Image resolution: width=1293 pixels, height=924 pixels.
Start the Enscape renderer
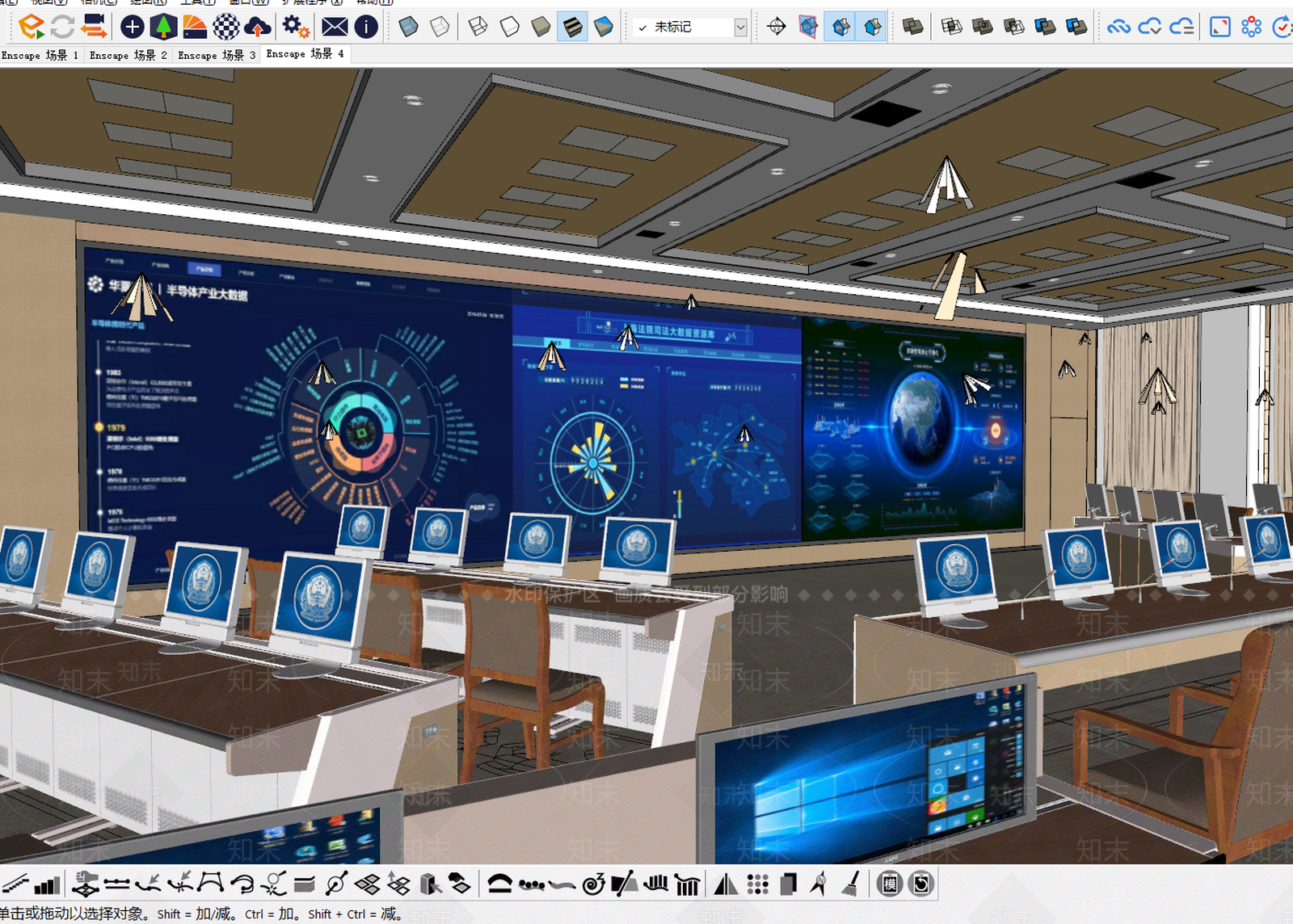(32, 27)
